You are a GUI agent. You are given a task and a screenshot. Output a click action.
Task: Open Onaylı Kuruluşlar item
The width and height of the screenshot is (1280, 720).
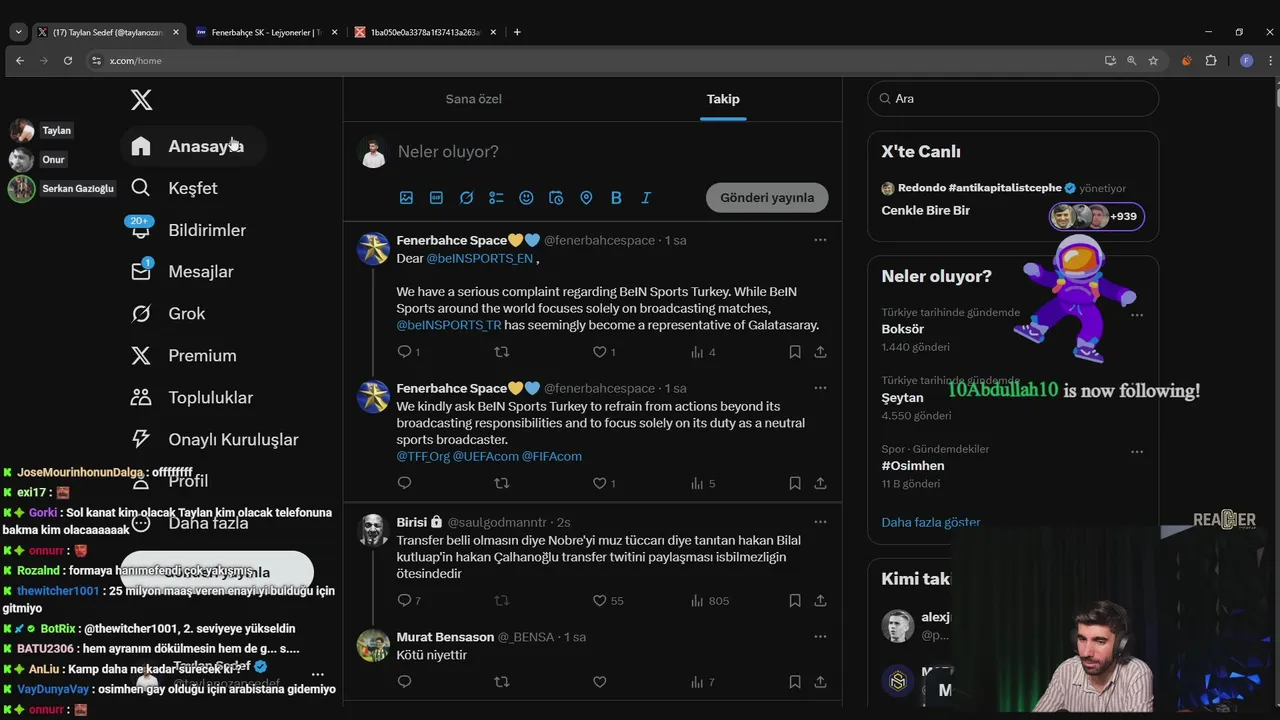(215, 440)
